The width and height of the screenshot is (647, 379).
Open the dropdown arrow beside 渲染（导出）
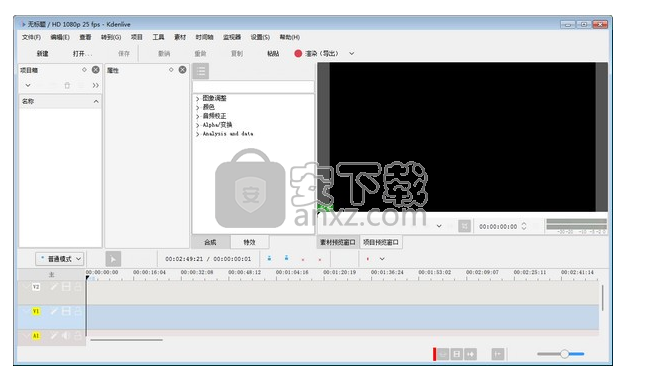[352, 54]
